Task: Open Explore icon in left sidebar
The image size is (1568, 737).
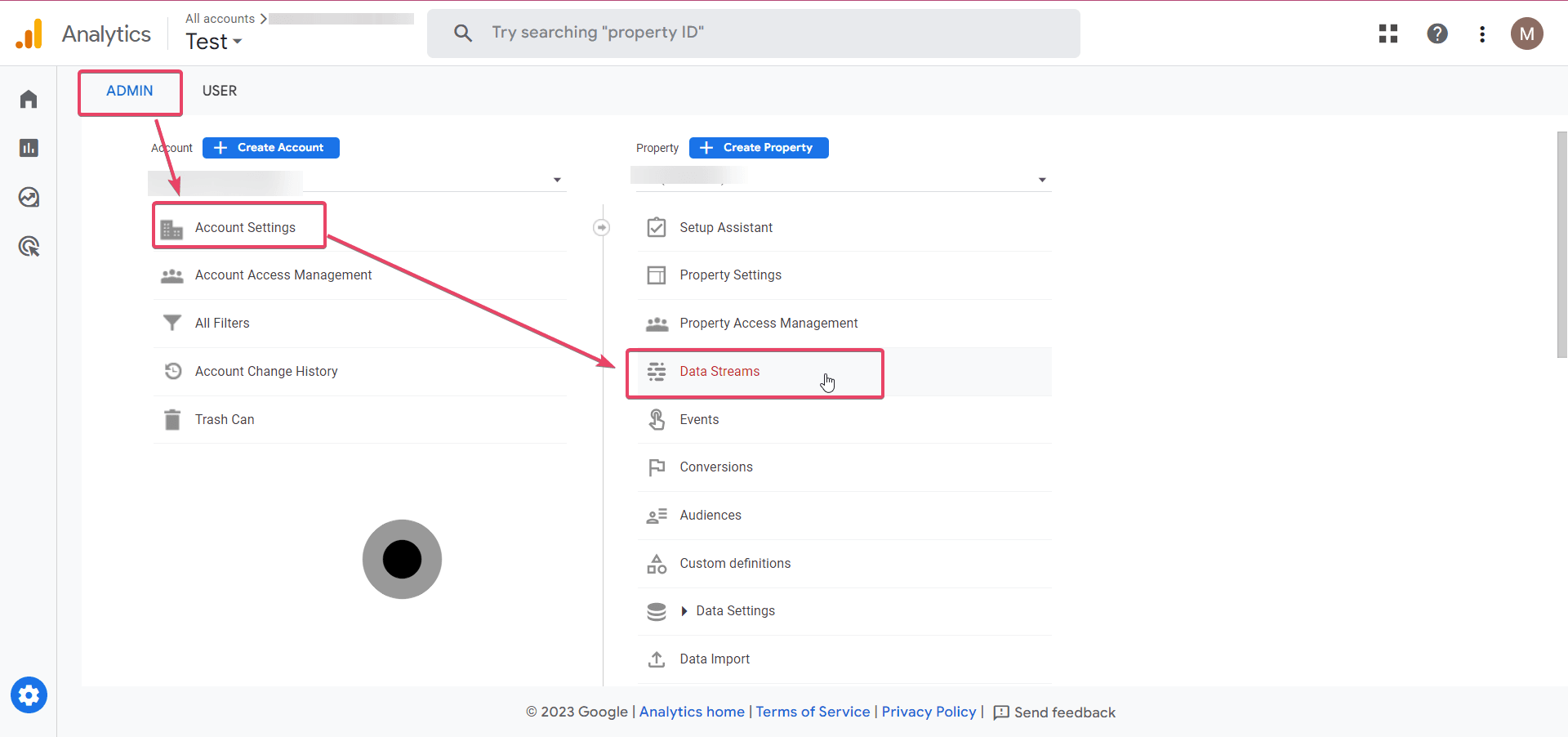Action: click(x=29, y=197)
